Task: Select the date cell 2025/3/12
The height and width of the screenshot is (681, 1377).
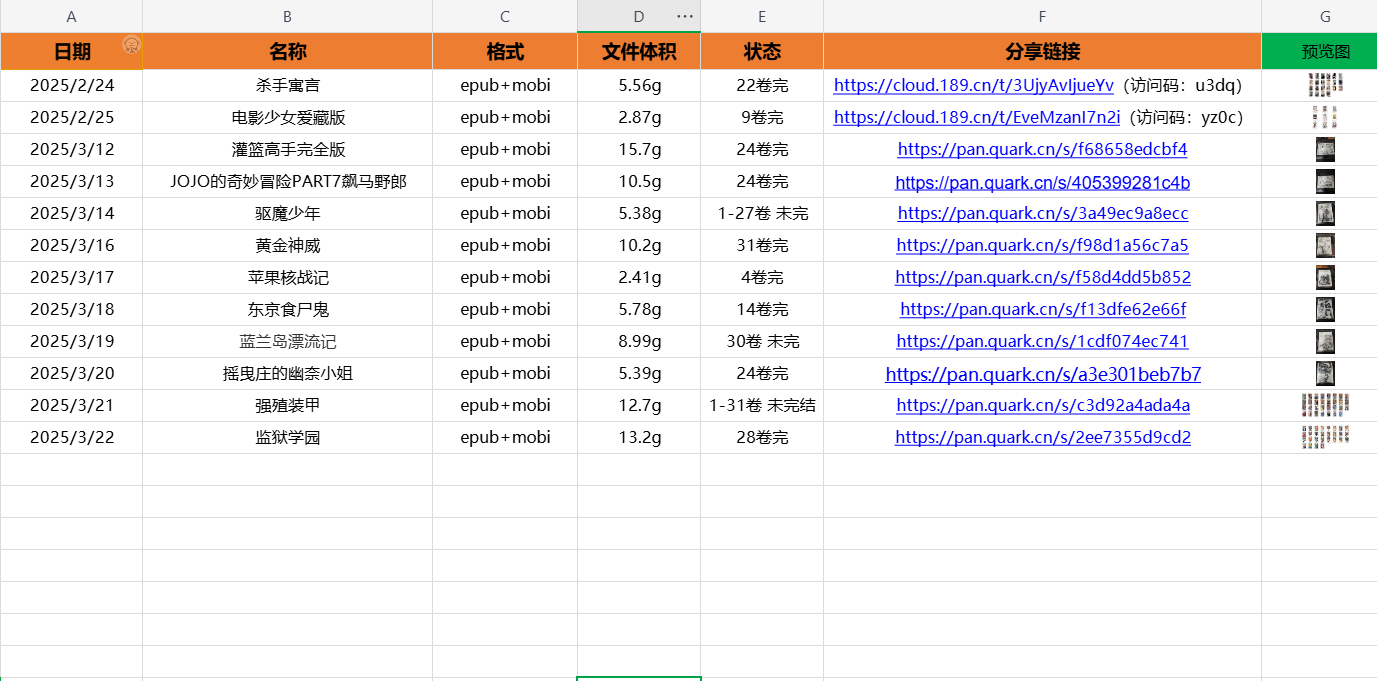Action: pos(71,150)
